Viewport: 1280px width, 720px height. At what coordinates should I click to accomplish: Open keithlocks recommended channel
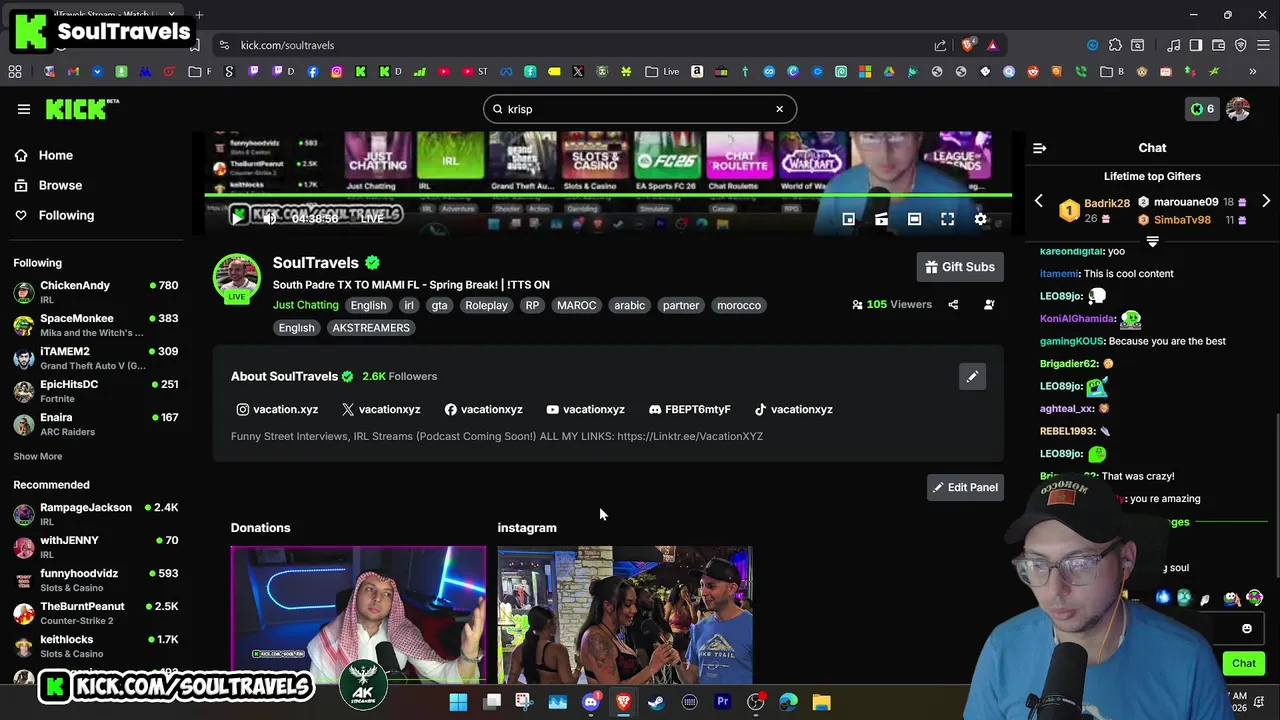95,646
